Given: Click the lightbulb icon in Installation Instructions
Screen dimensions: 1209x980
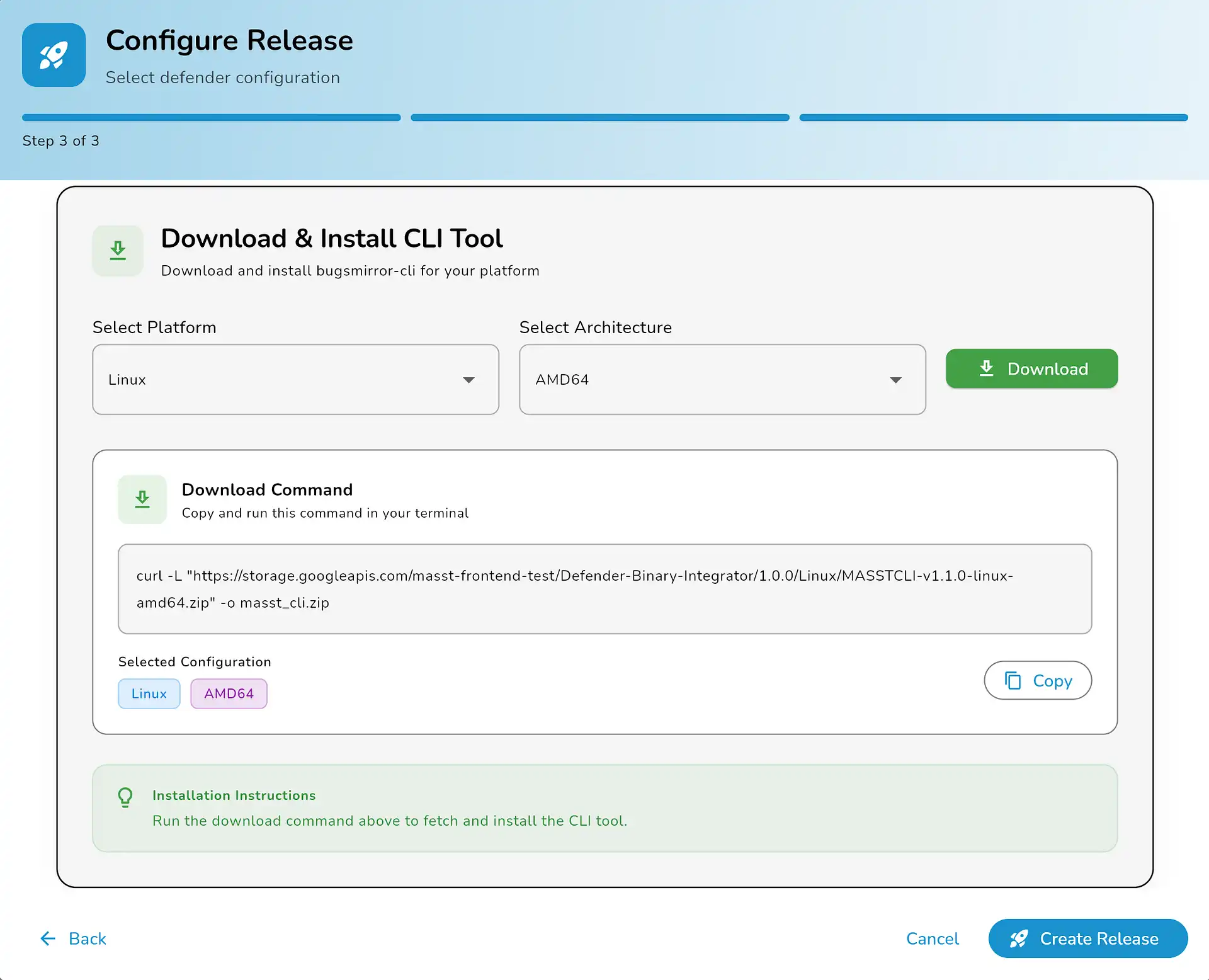Looking at the screenshot, I should tap(125, 797).
